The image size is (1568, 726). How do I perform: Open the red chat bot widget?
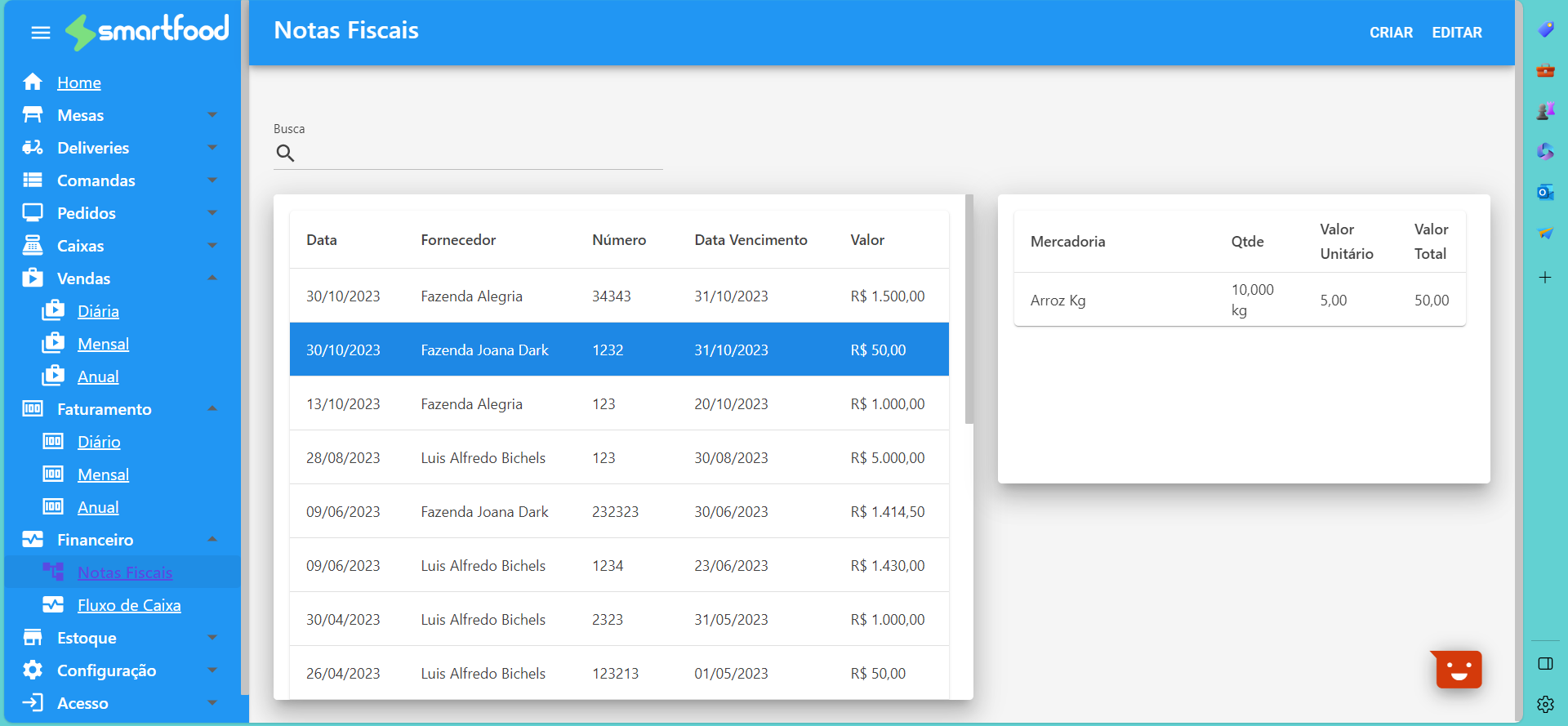tap(1459, 670)
